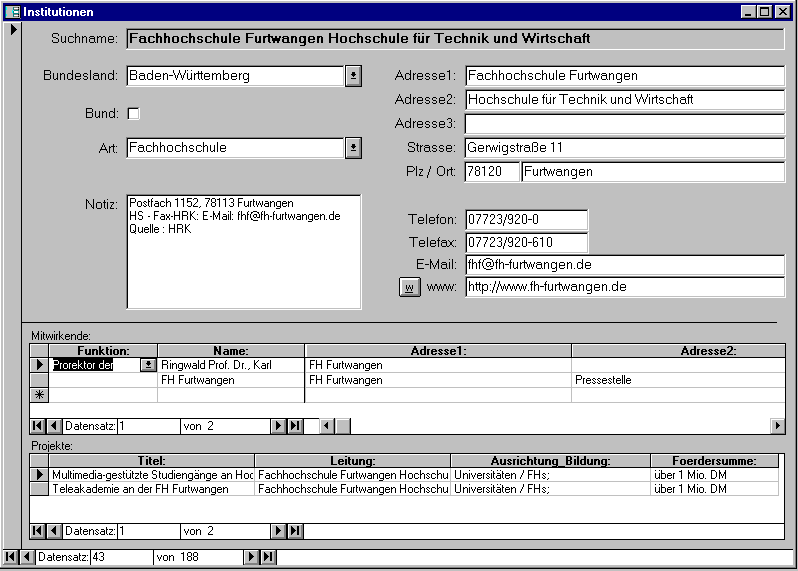798x571 pixels.
Task: Select the Prorektor row selector in Mitwirkende
Action: pyautogui.click(x=39, y=365)
